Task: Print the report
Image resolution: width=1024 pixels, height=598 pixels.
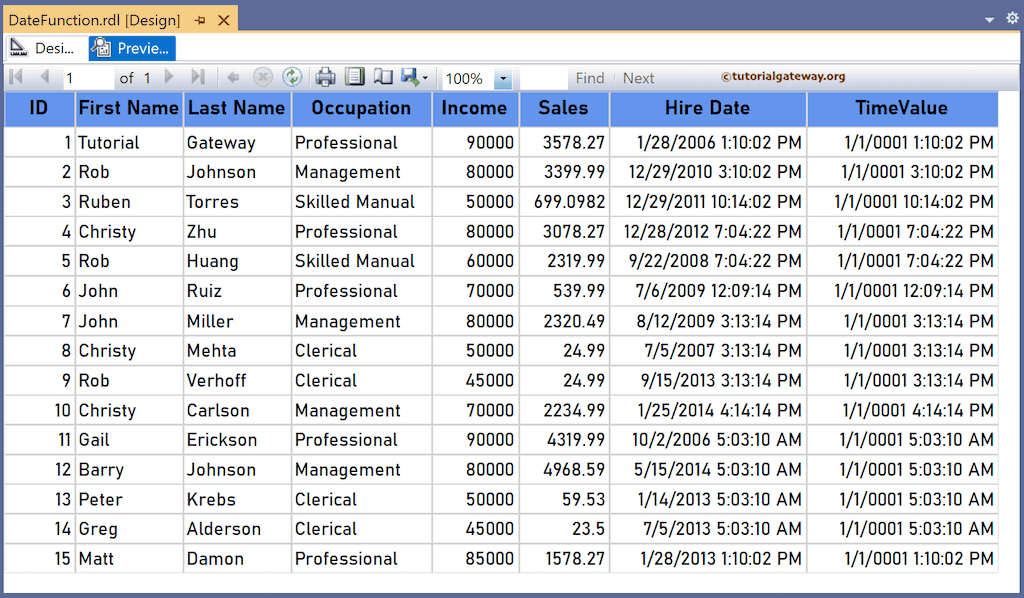Action: point(326,77)
